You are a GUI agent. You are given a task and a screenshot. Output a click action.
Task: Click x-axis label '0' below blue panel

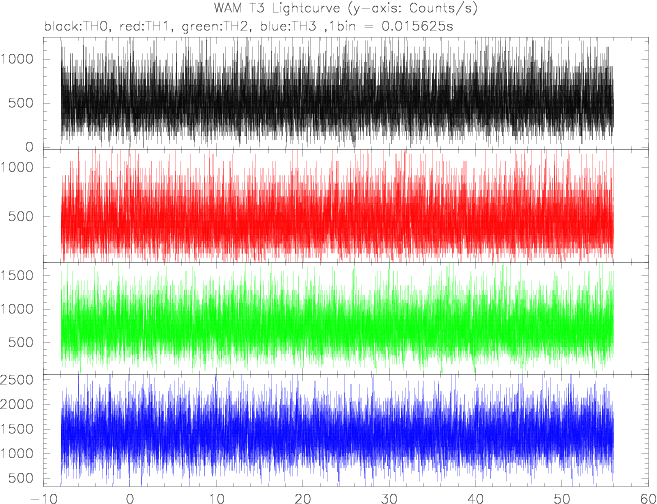coord(130,499)
